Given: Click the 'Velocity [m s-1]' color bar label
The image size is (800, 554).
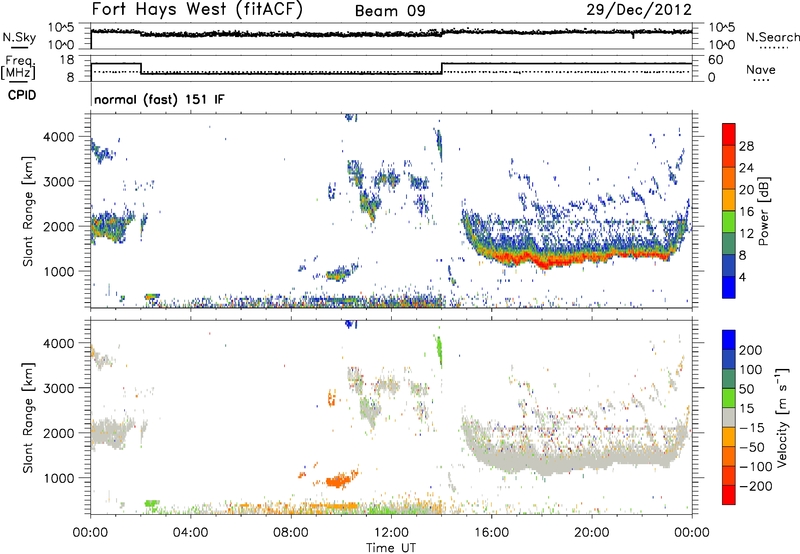Looking at the screenshot, I should click(x=781, y=417).
